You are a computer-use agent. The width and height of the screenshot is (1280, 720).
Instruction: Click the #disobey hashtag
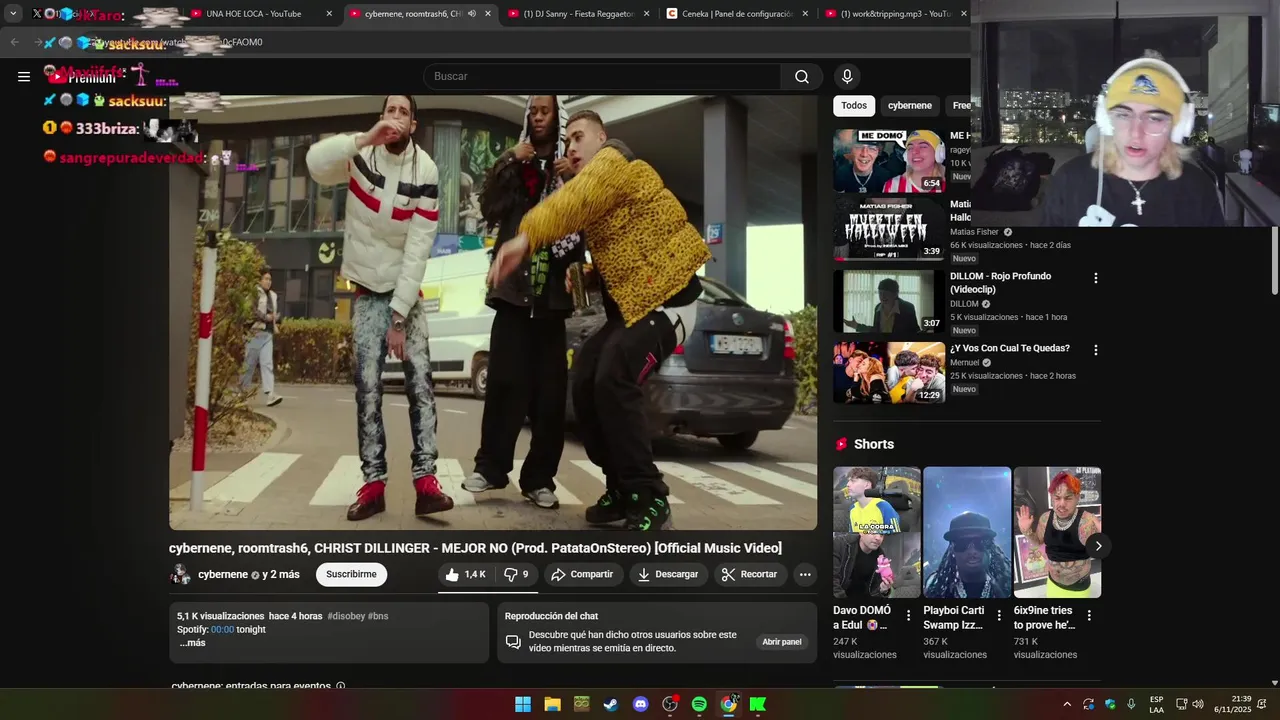(345, 616)
